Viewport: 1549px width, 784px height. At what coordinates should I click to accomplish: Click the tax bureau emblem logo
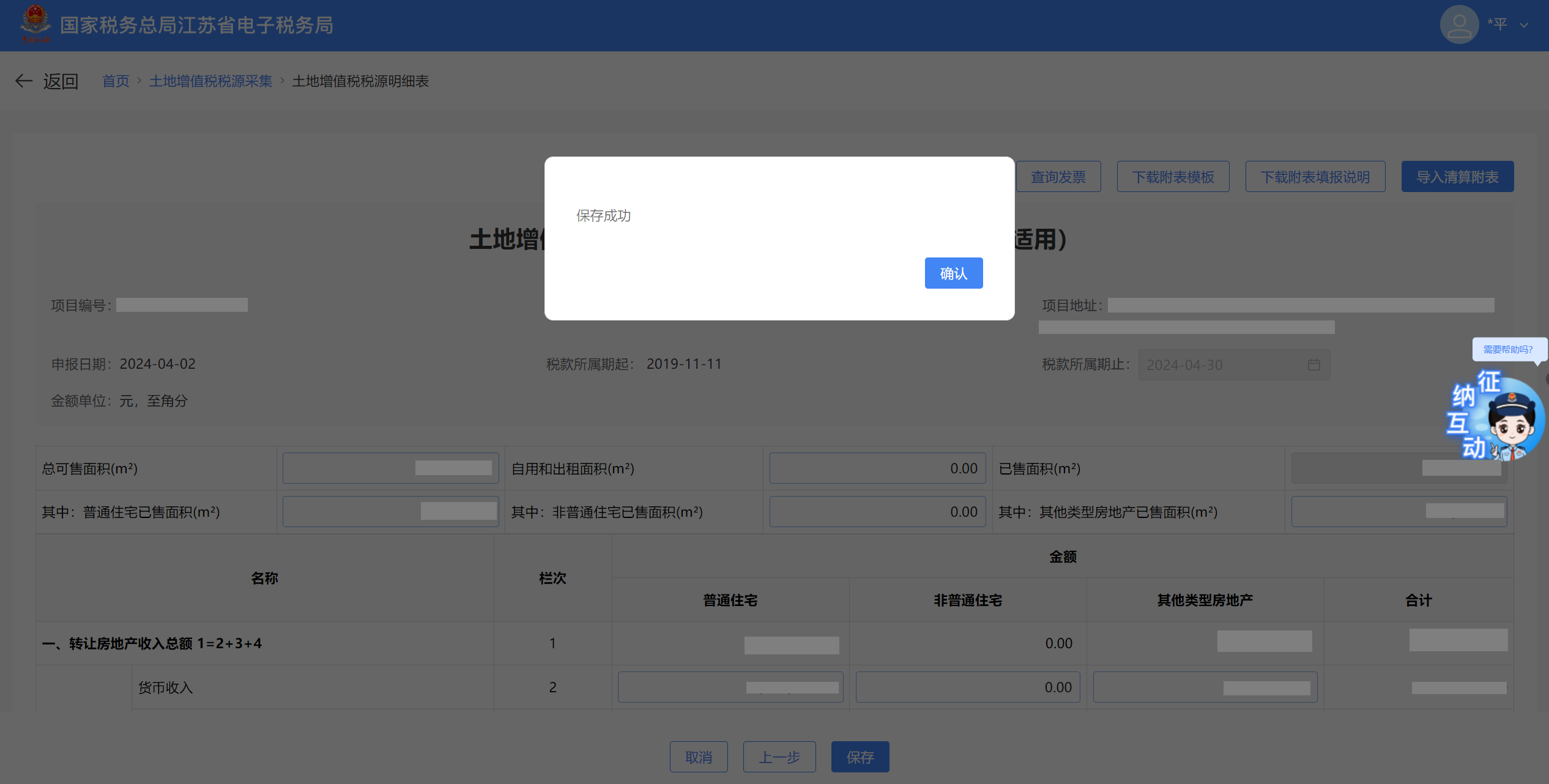(35, 23)
